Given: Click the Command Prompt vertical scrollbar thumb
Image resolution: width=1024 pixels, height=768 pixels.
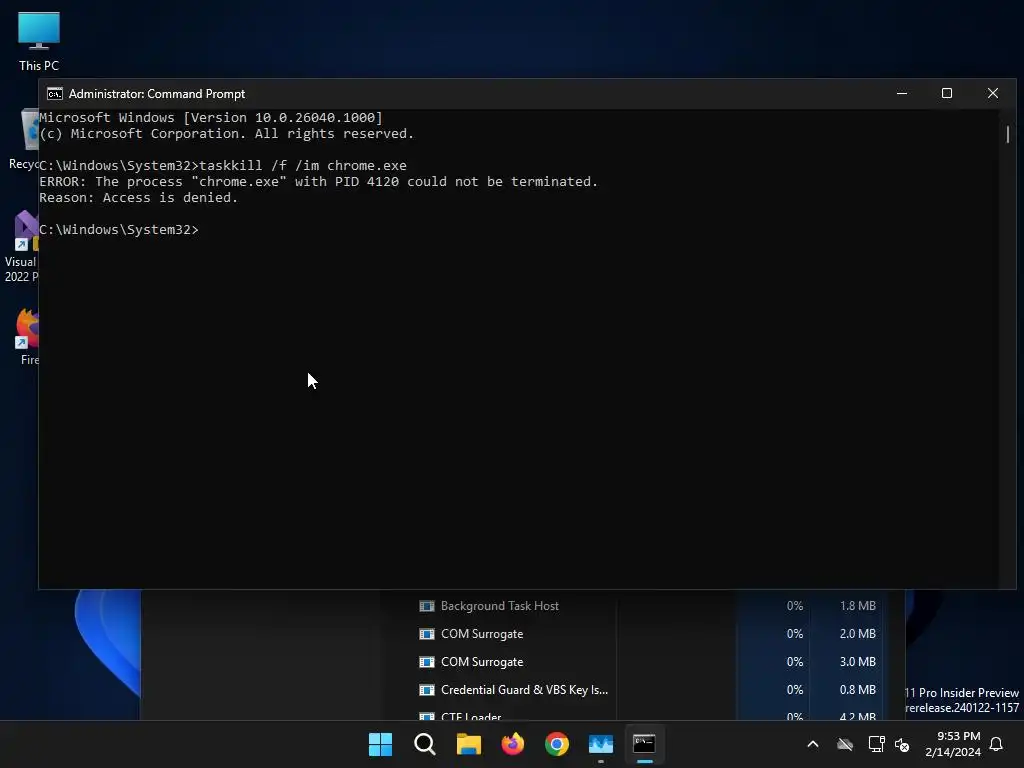Looking at the screenshot, I should click(1008, 135).
